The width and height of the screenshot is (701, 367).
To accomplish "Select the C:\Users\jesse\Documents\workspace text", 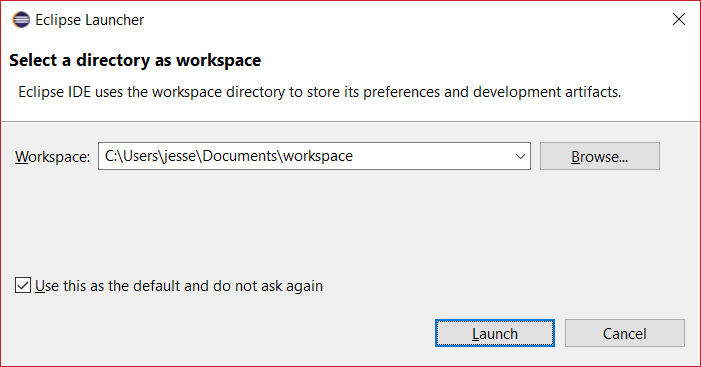I will [229, 156].
